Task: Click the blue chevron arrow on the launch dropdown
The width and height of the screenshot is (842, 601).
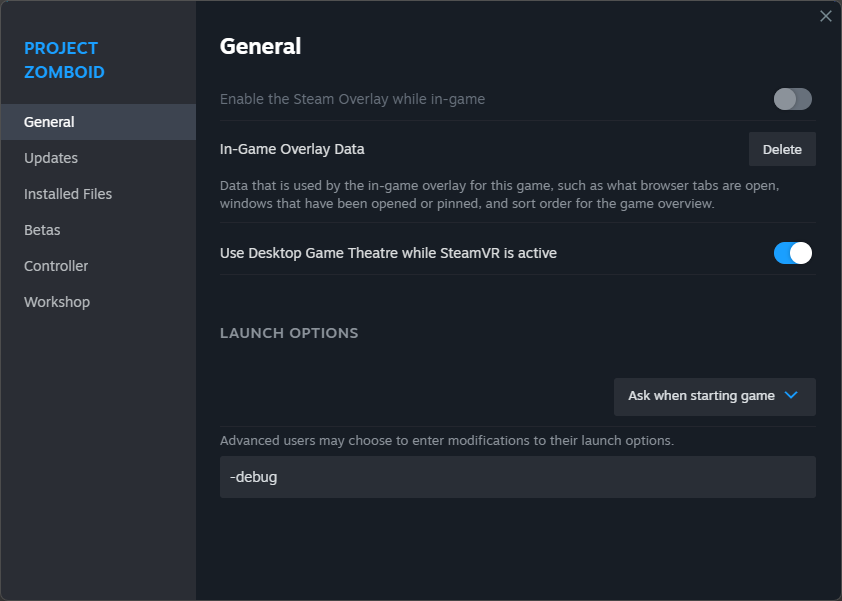Action: [x=791, y=395]
